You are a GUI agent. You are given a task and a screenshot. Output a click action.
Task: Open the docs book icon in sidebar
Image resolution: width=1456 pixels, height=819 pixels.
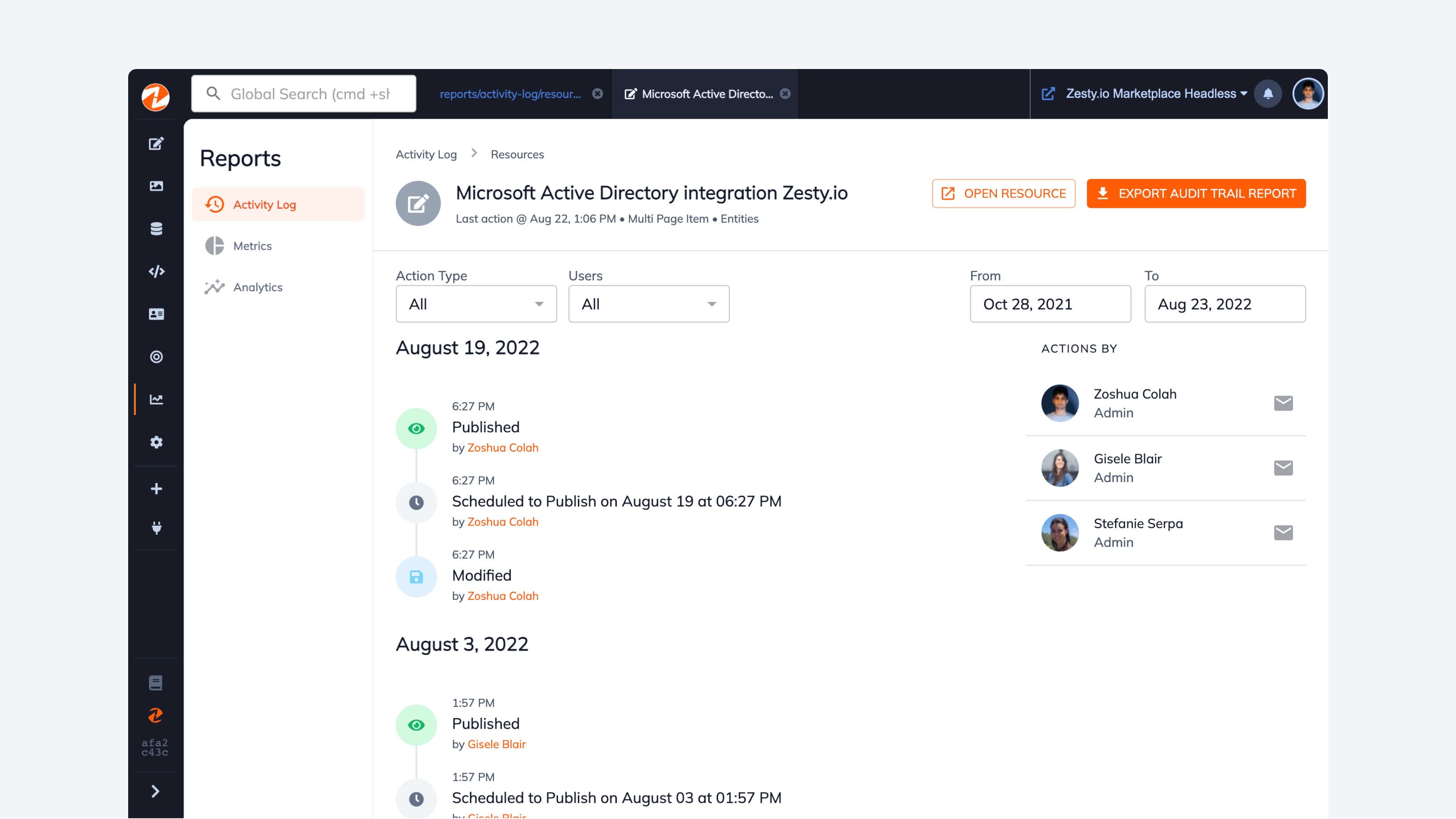155,683
